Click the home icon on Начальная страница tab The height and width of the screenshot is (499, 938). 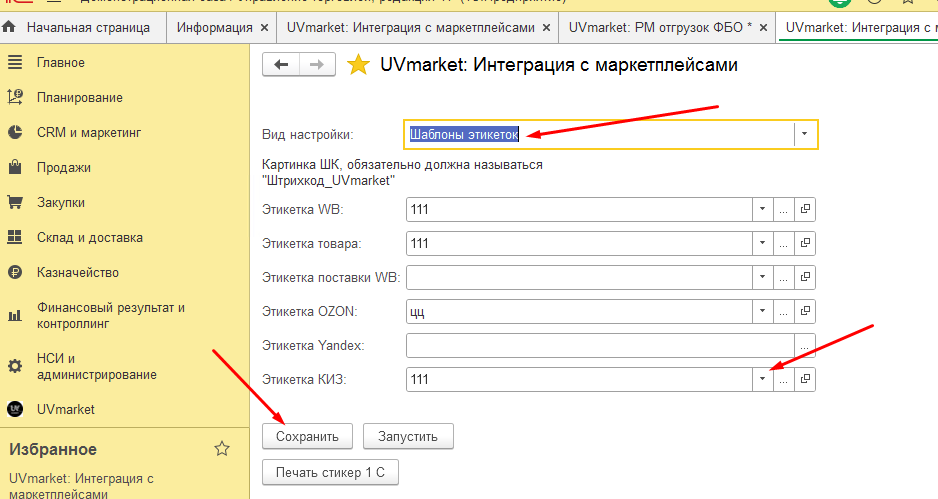[x=9, y=27]
